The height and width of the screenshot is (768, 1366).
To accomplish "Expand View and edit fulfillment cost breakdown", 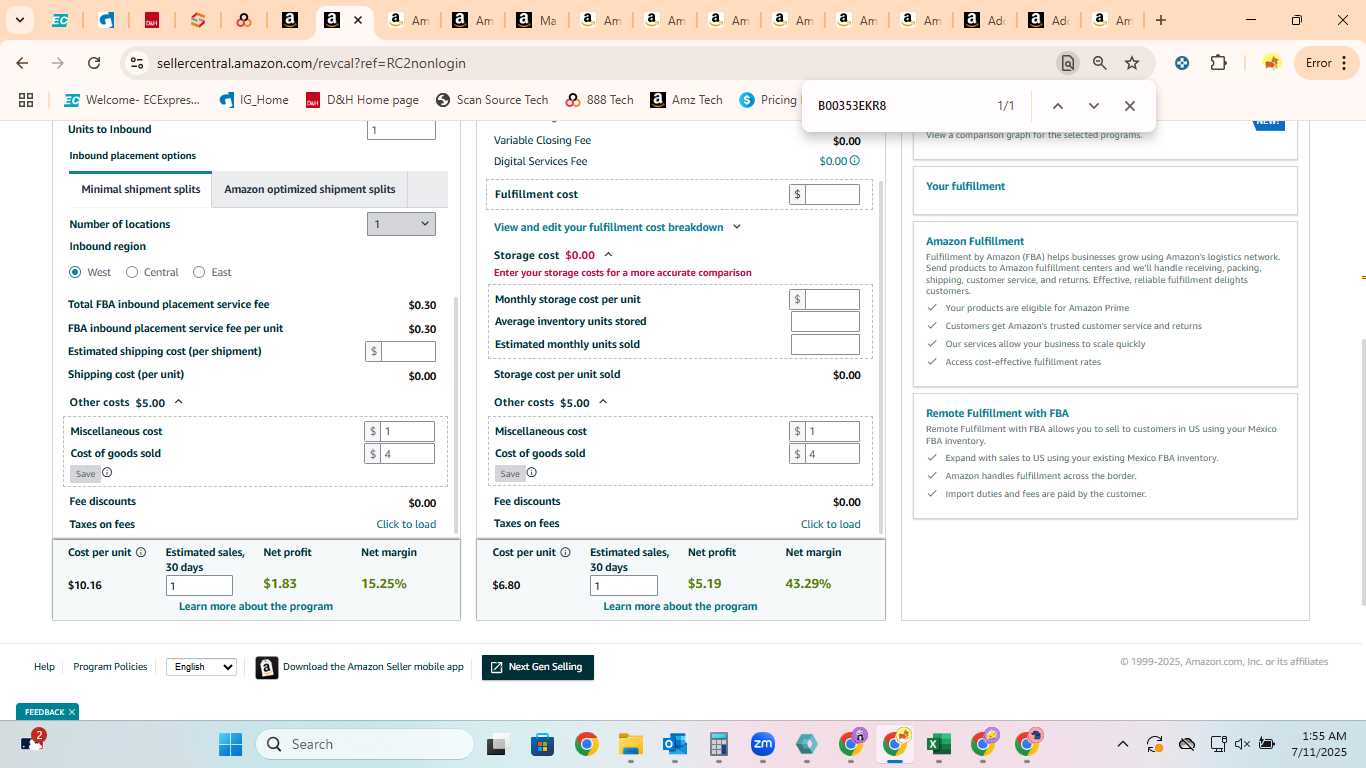I will pyautogui.click(x=617, y=227).
